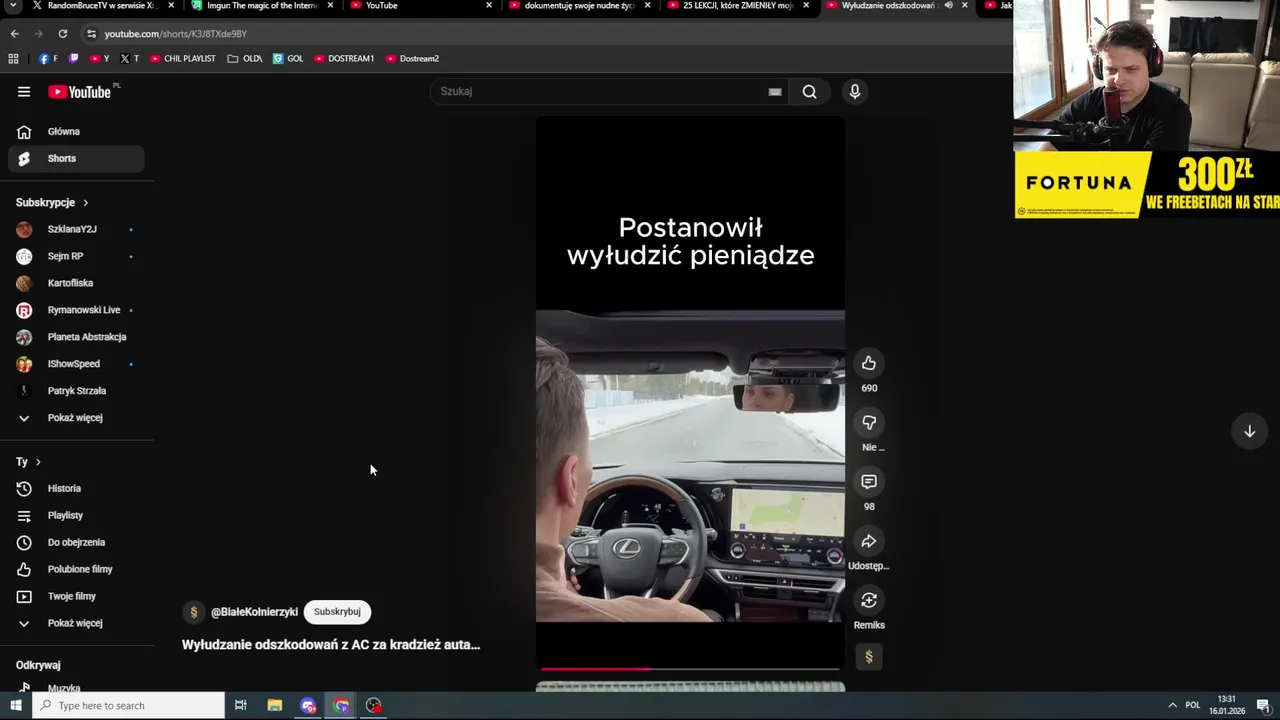Open the channel sound avatar below Remiks
The width and height of the screenshot is (1280, 720).
[869, 657]
